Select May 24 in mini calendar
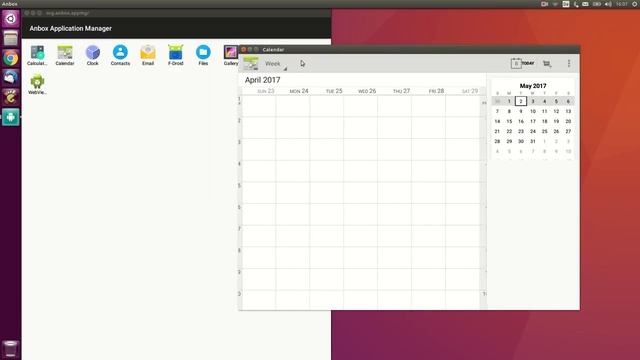This screenshot has width=640, height=360. tap(533, 131)
